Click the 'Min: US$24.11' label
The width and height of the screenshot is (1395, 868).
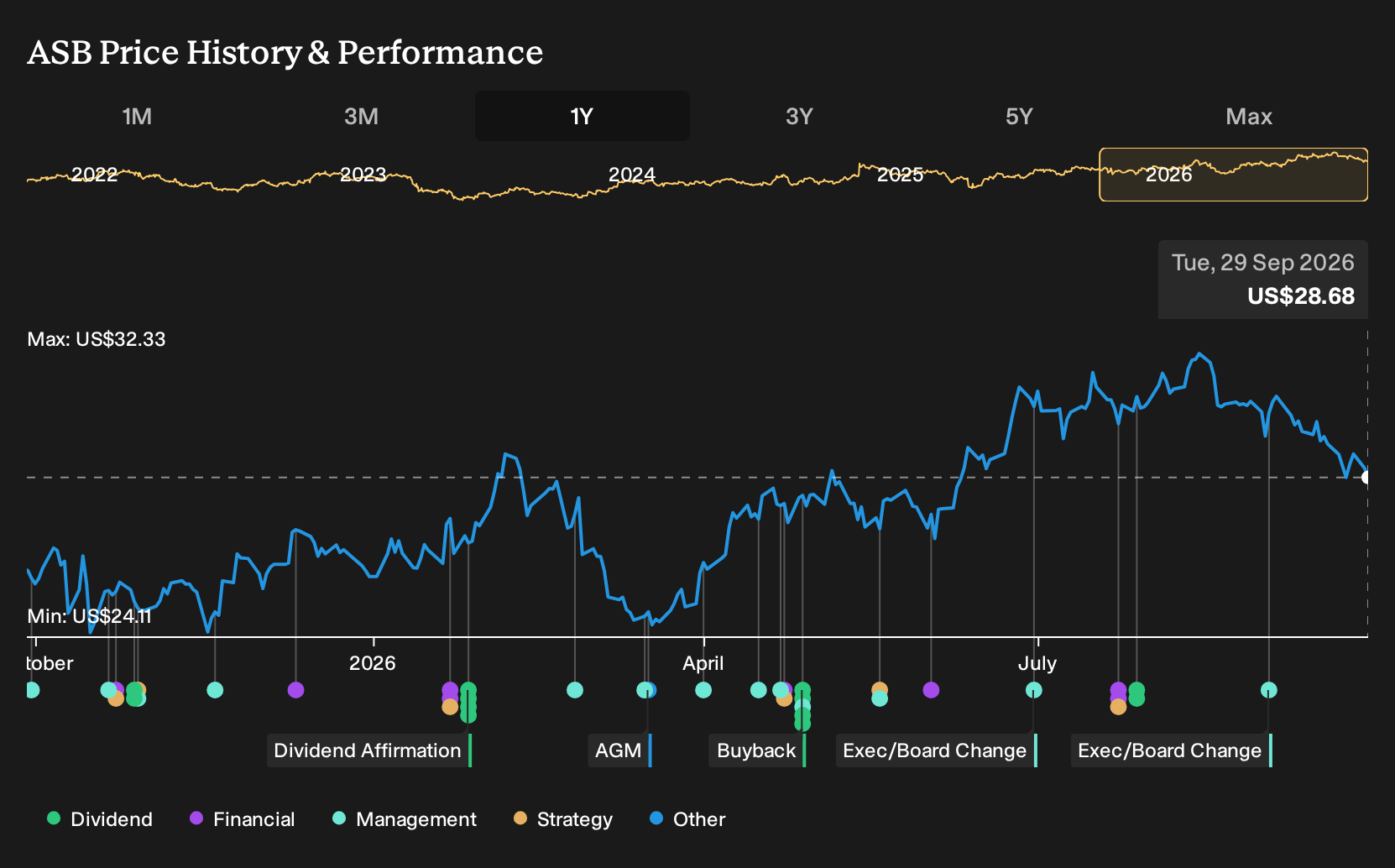click(x=89, y=616)
